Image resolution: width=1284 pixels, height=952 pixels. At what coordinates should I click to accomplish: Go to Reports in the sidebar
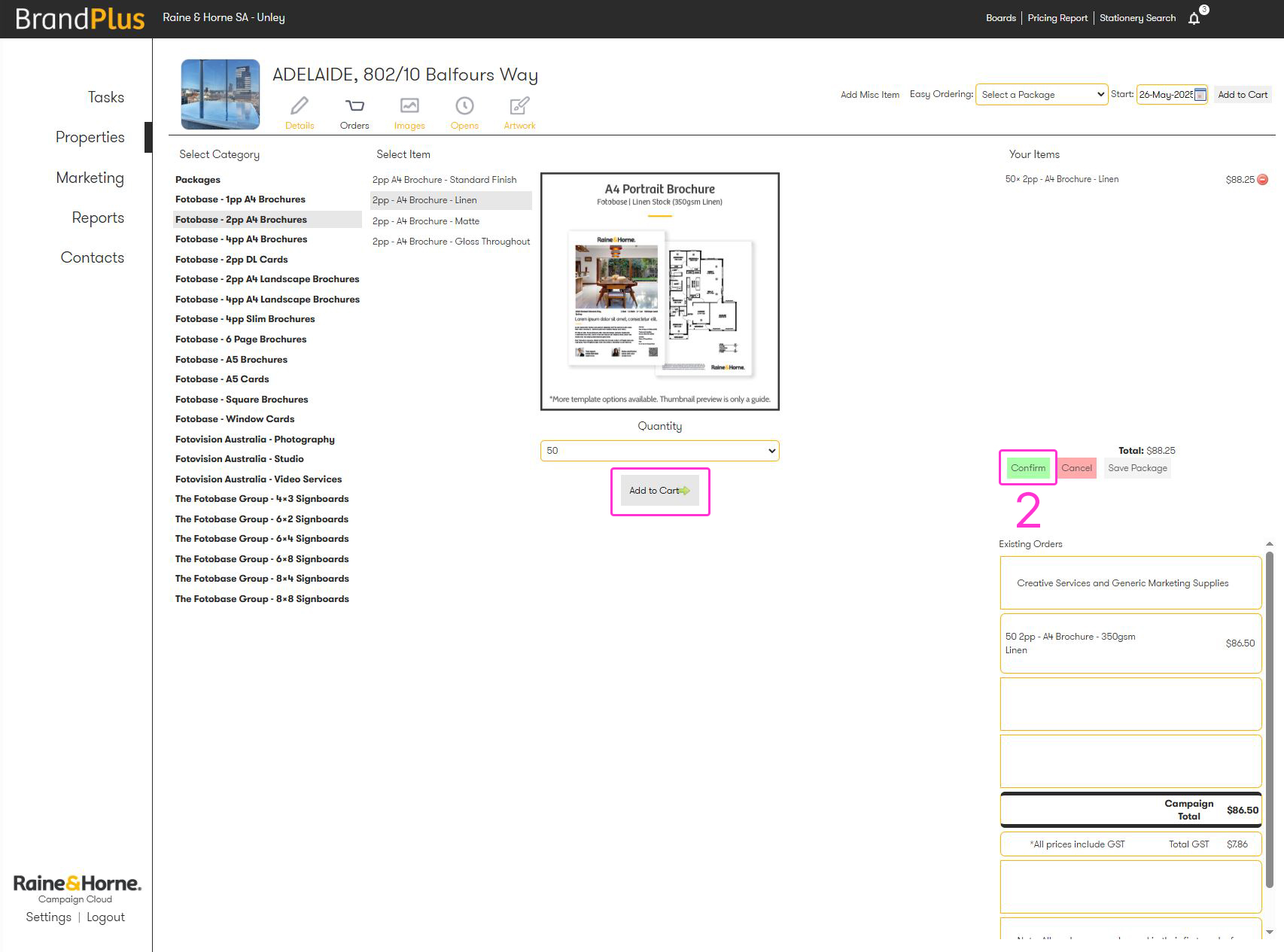pos(98,217)
